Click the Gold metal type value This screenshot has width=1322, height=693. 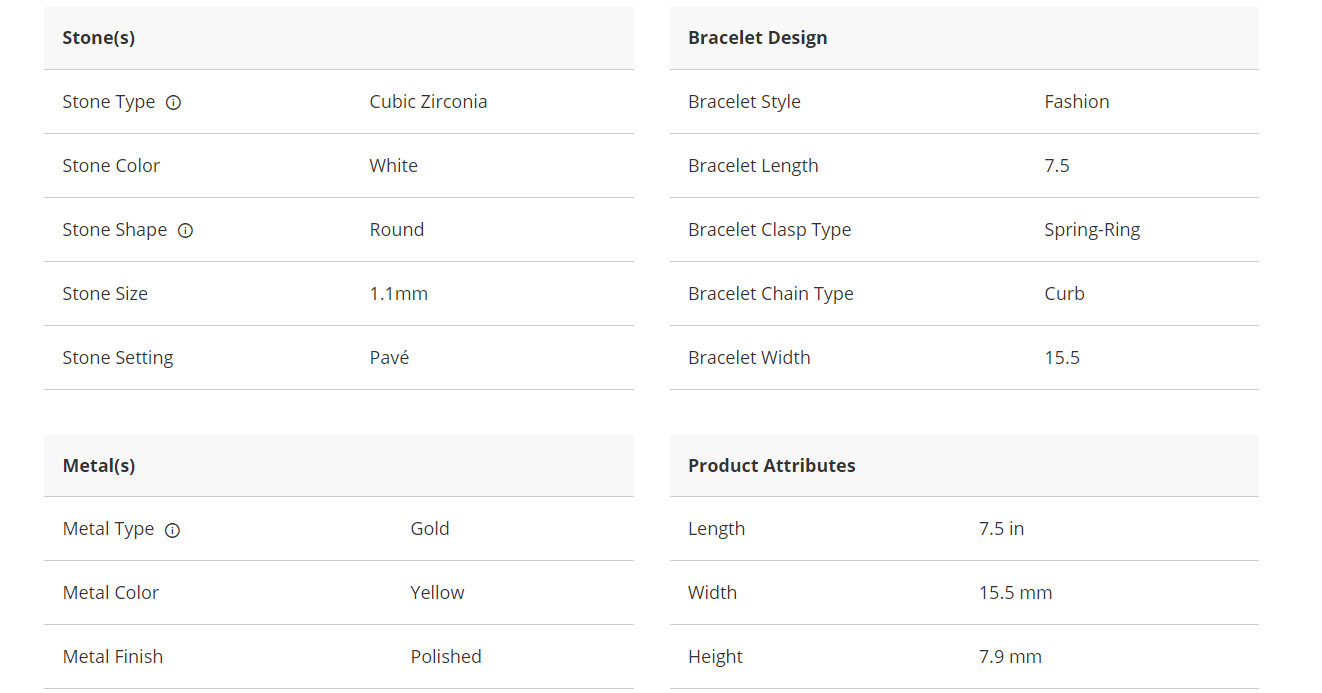pyautogui.click(x=429, y=528)
